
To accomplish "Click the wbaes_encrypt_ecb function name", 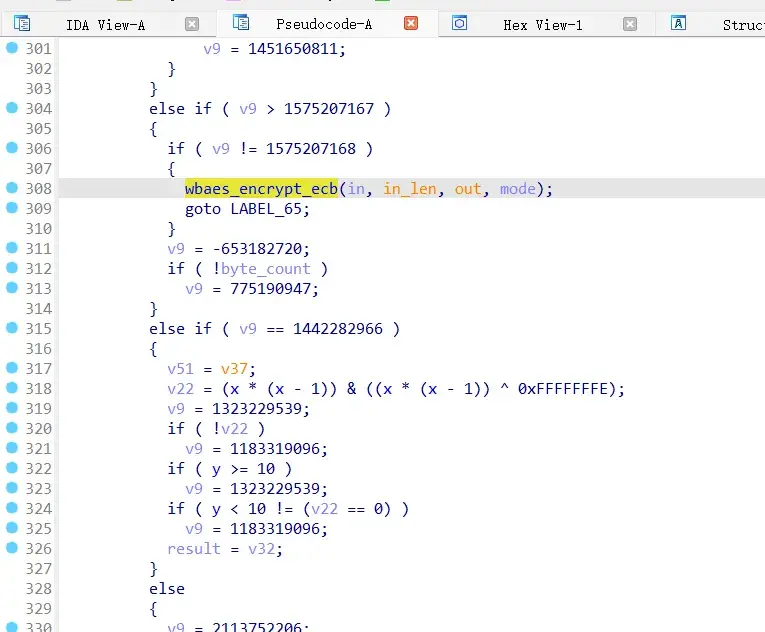I will [x=261, y=189].
